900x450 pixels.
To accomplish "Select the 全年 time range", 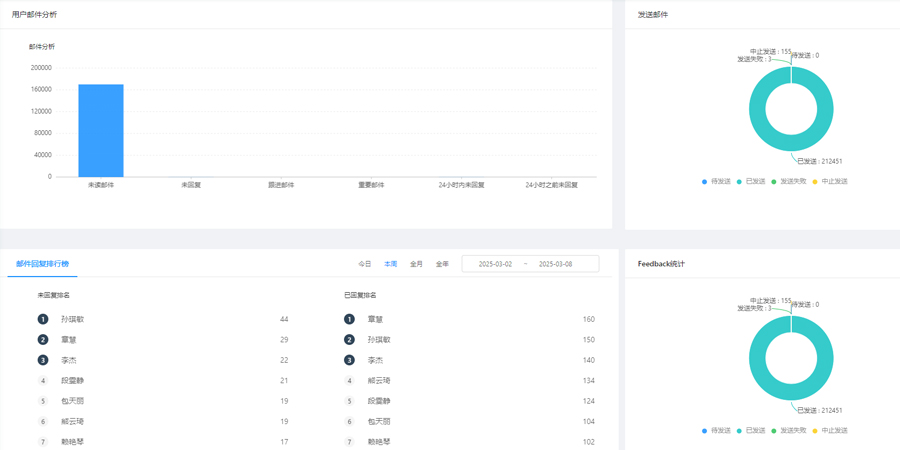I will [442, 264].
